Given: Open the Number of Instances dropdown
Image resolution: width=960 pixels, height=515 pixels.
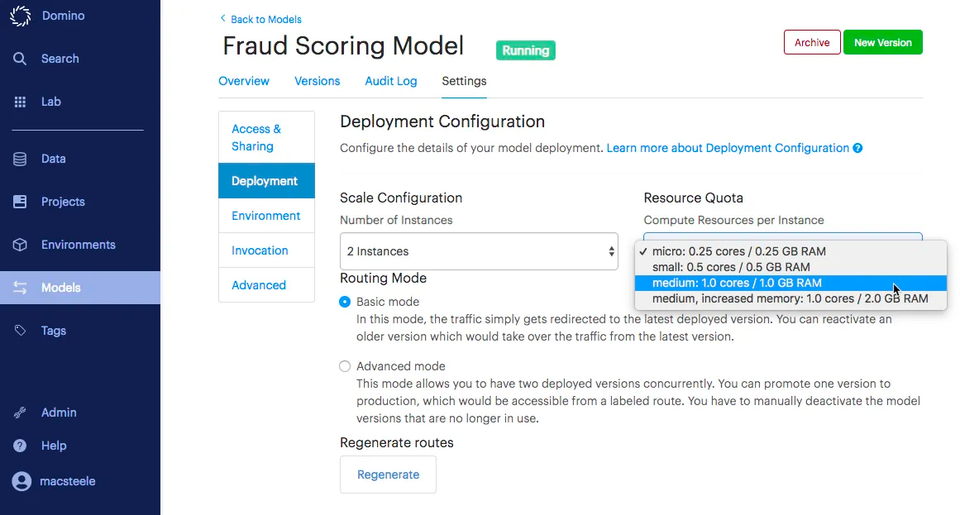Looking at the screenshot, I should (x=479, y=251).
